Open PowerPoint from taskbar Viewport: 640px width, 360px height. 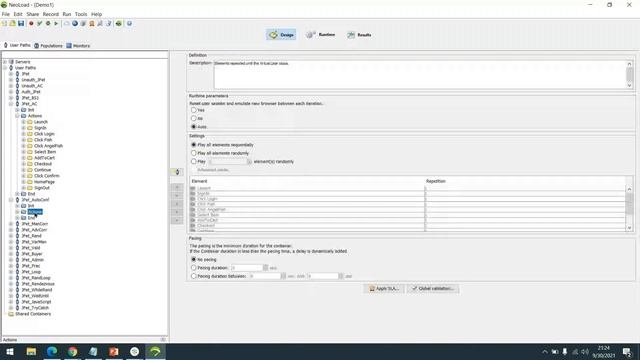(x=114, y=351)
